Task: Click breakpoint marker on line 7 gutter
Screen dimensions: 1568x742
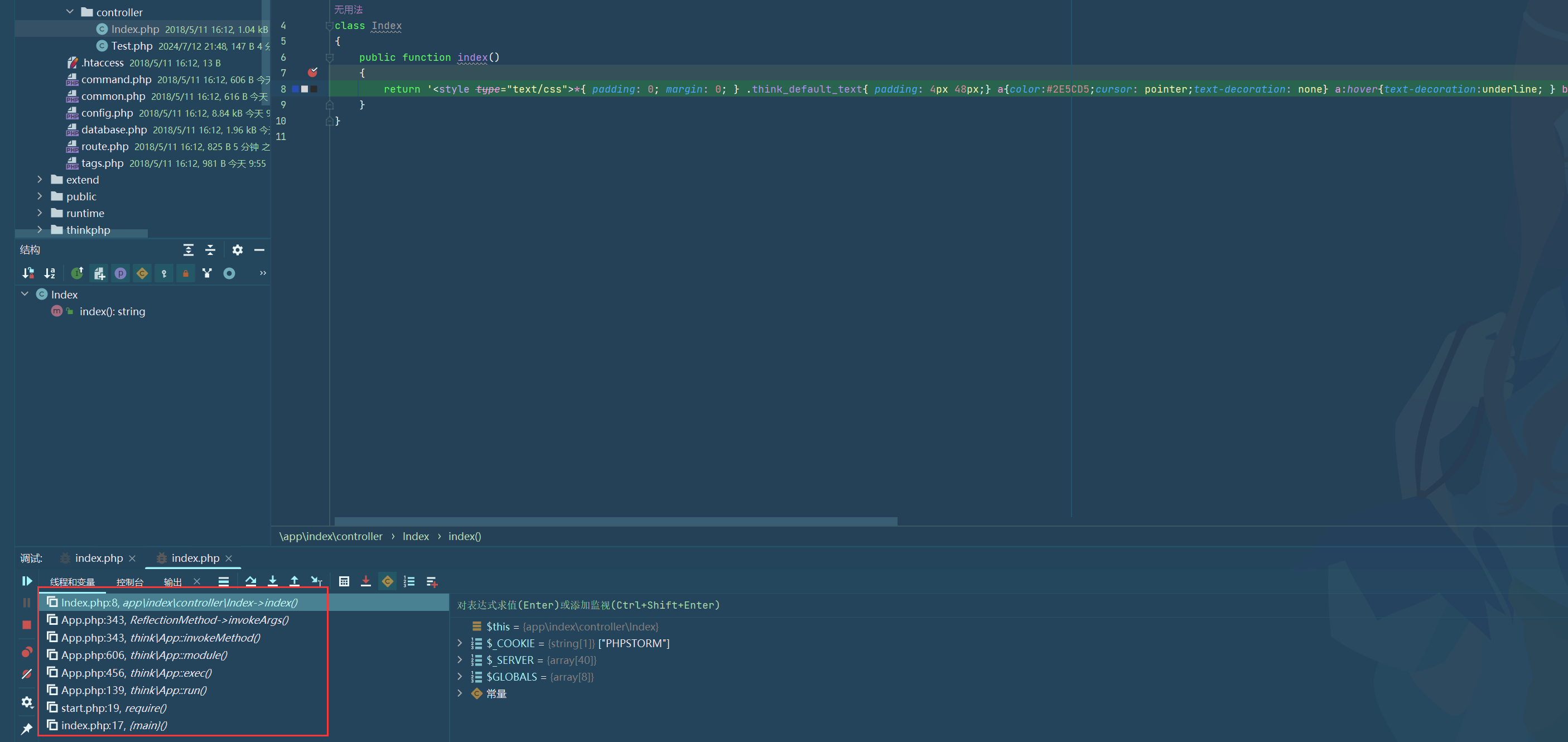Action: point(312,73)
